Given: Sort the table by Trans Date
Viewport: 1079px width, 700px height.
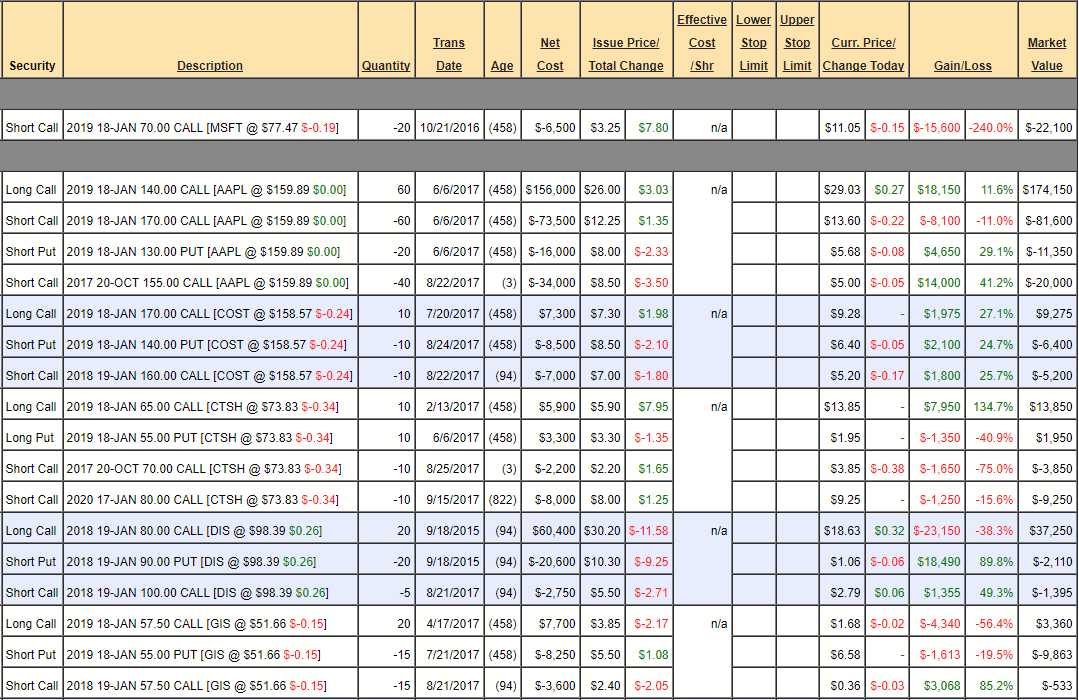Looking at the screenshot, I should pyautogui.click(x=449, y=54).
